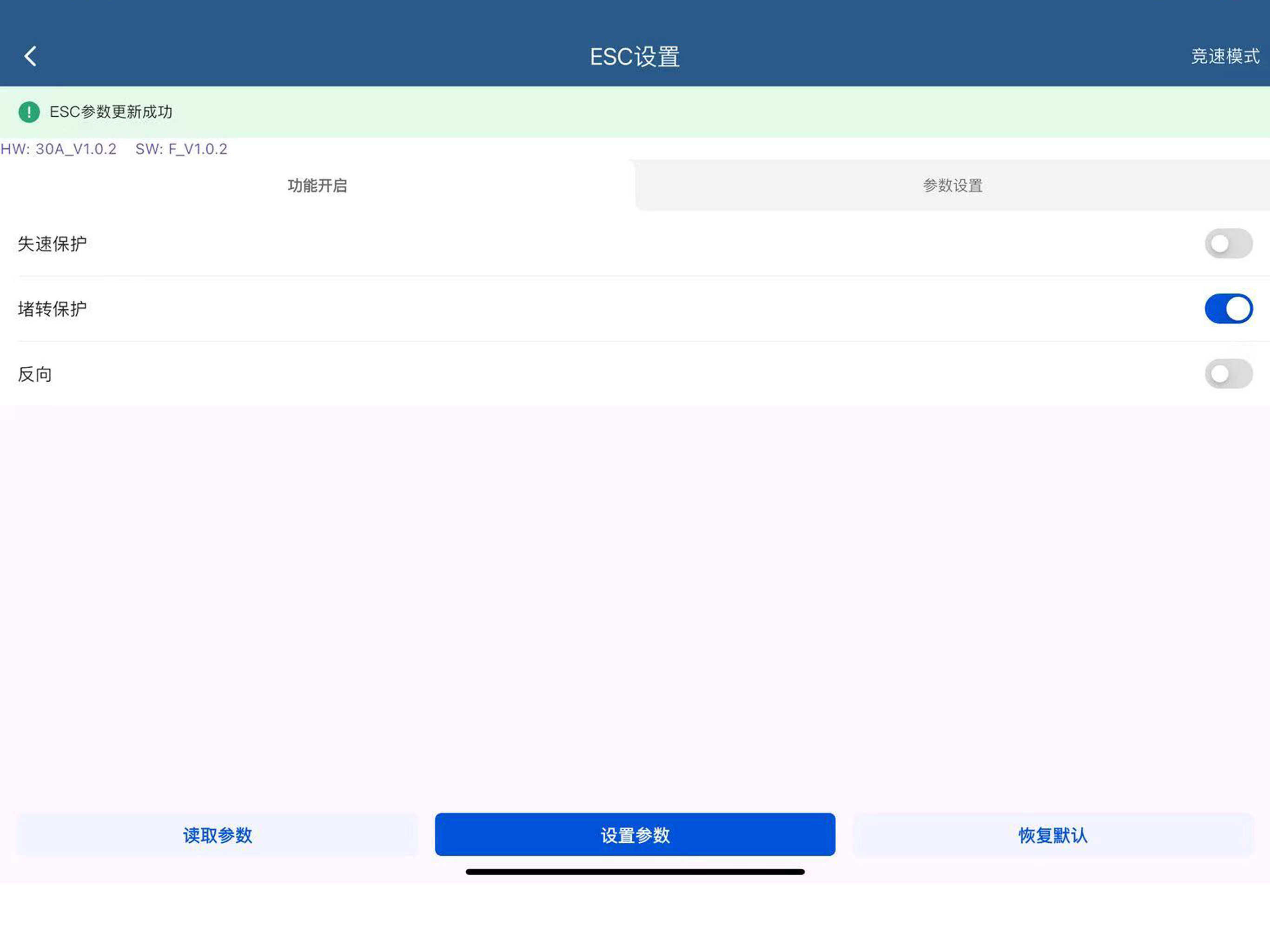Switch to the 参数设置 tab
This screenshot has width=1270, height=952.
[x=952, y=185]
